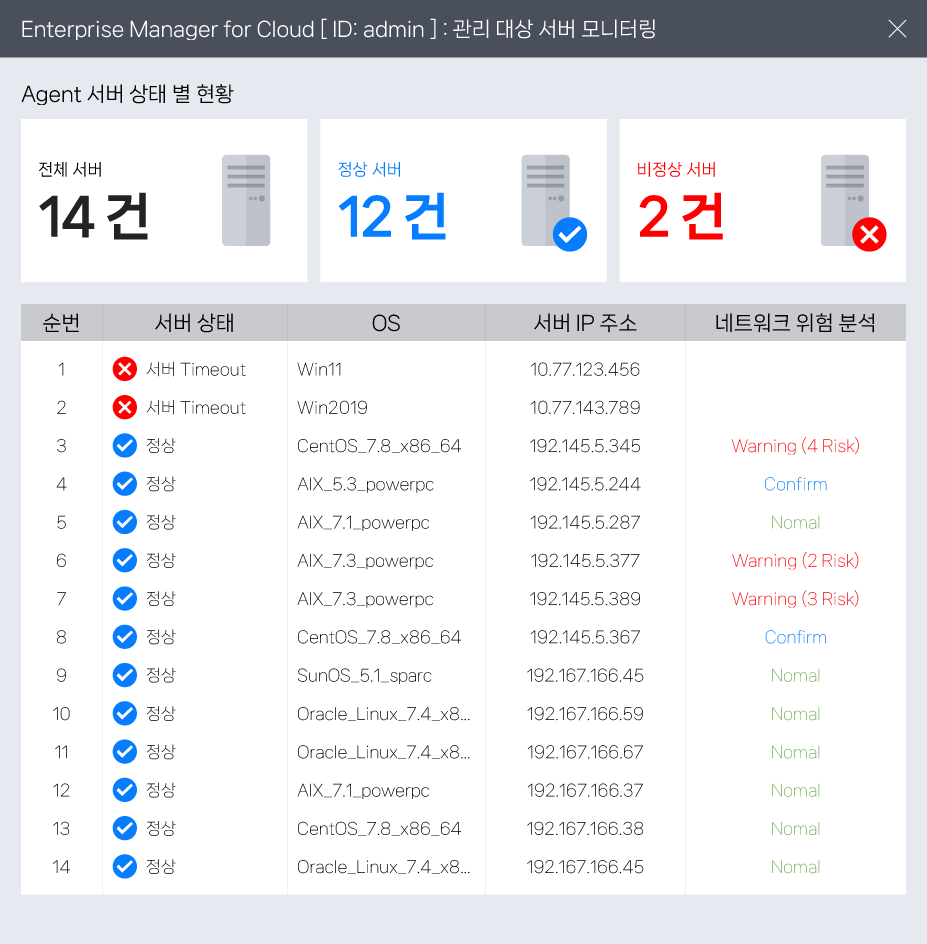Open the Warning (2 Risk) analysis link
Image resolution: width=927 pixels, height=944 pixels.
[795, 561]
